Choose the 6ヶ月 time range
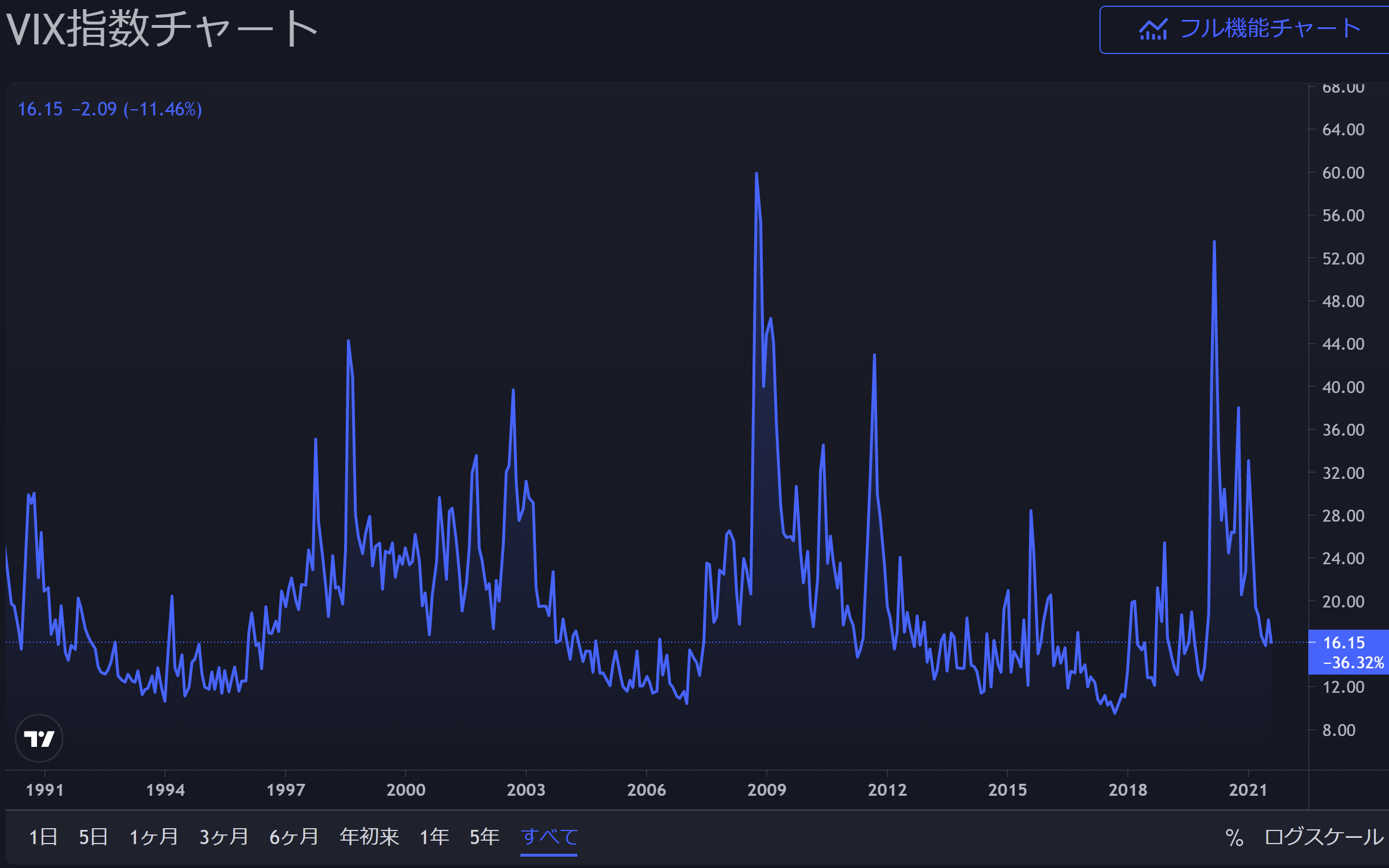The height and width of the screenshot is (868, 1389). [x=293, y=837]
